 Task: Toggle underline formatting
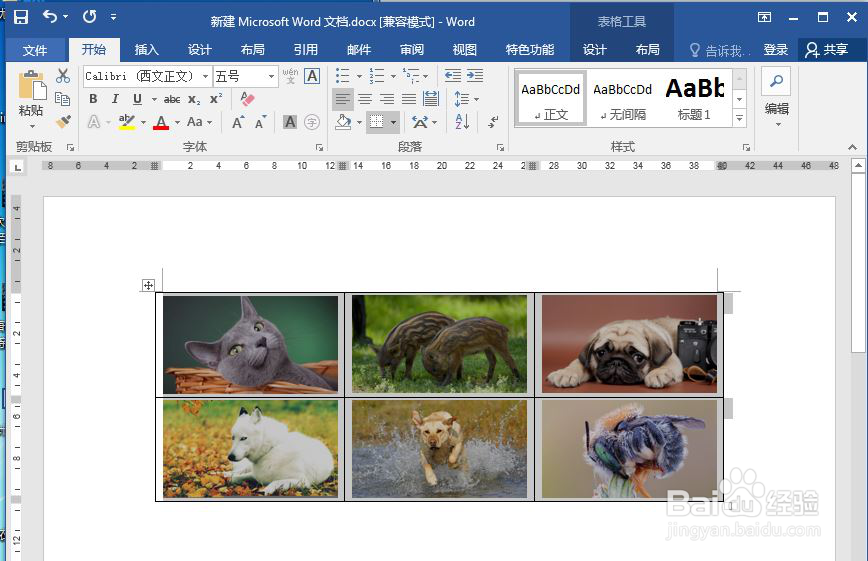pyautogui.click(x=137, y=99)
